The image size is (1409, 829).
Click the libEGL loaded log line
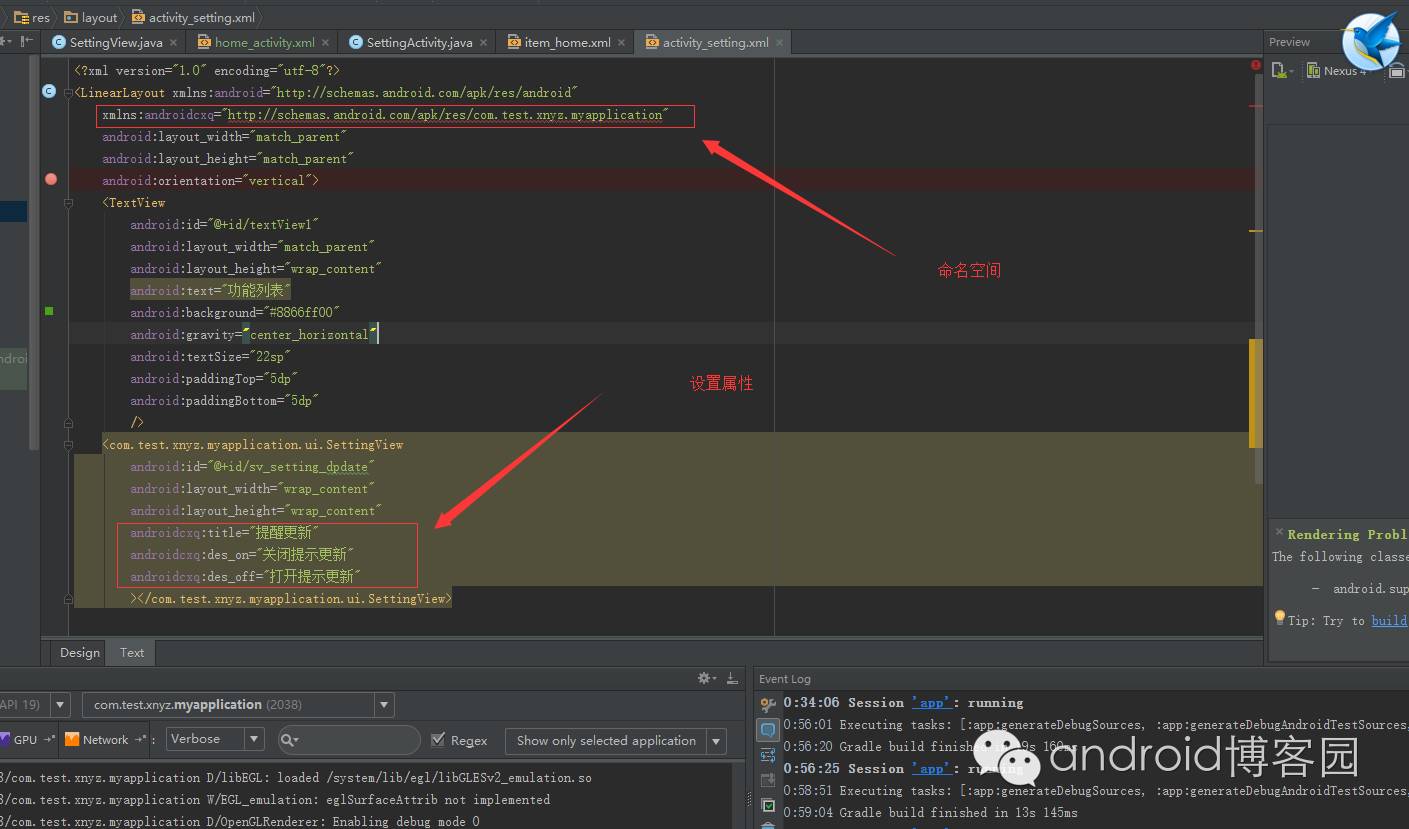coord(296,778)
